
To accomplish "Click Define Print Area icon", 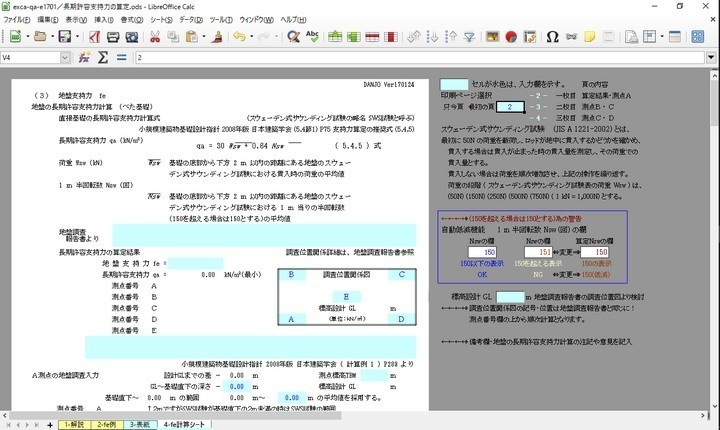I will (631, 37).
